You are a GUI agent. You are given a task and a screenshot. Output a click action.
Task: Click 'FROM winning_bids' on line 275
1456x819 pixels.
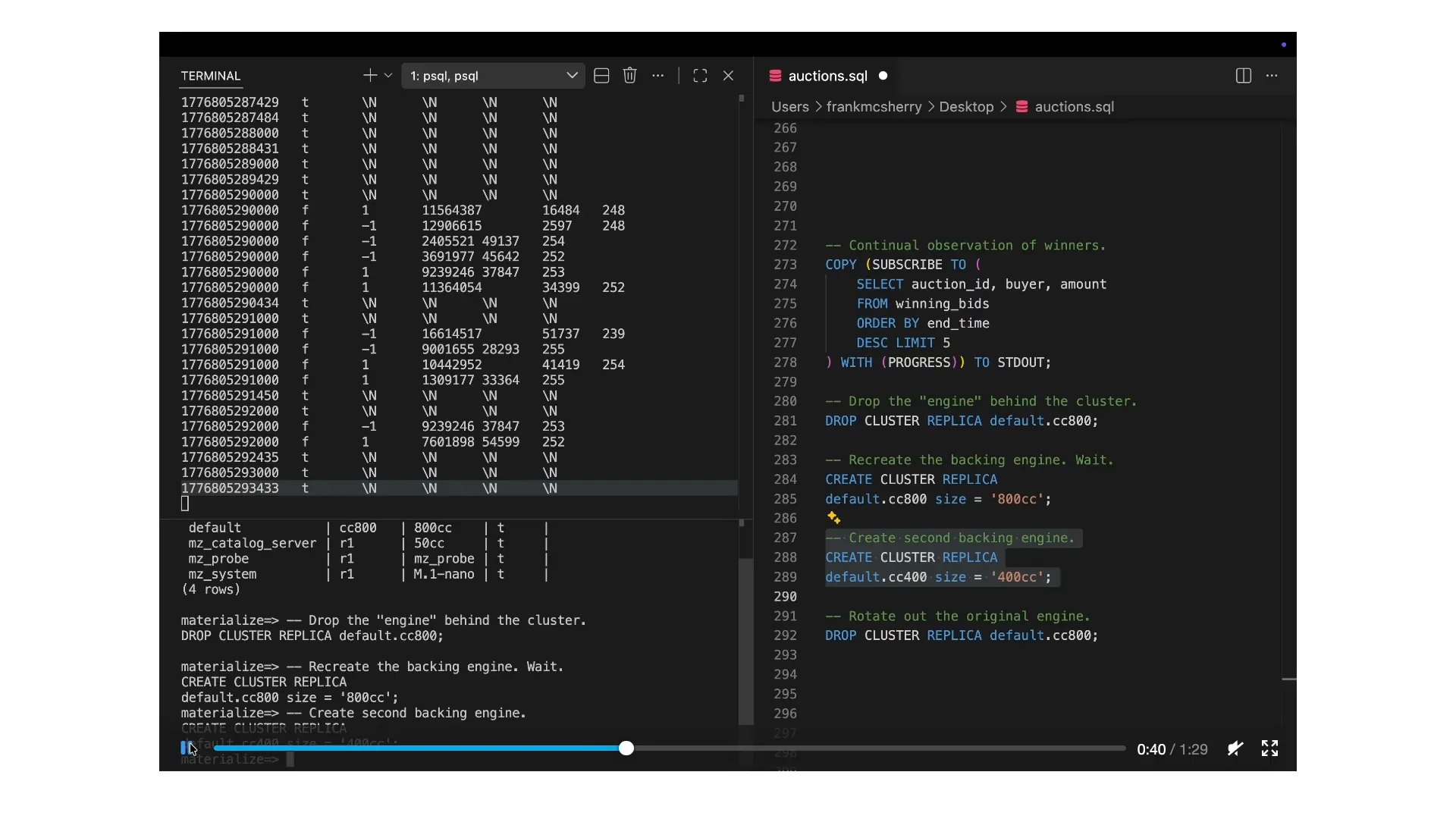click(x=923, y=303)
